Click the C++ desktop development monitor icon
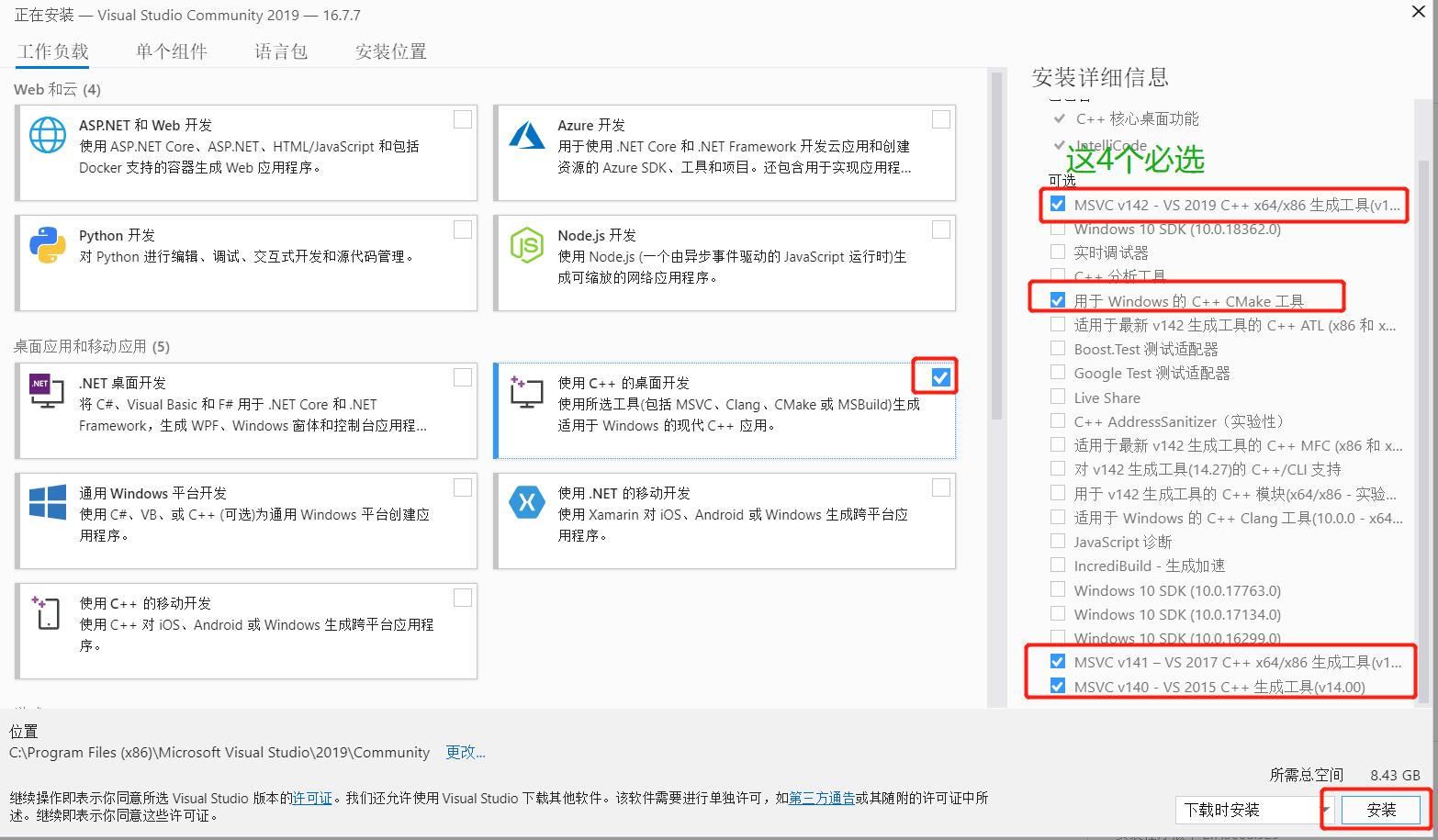The image size is (1438, 840). [x=527, y=392]
